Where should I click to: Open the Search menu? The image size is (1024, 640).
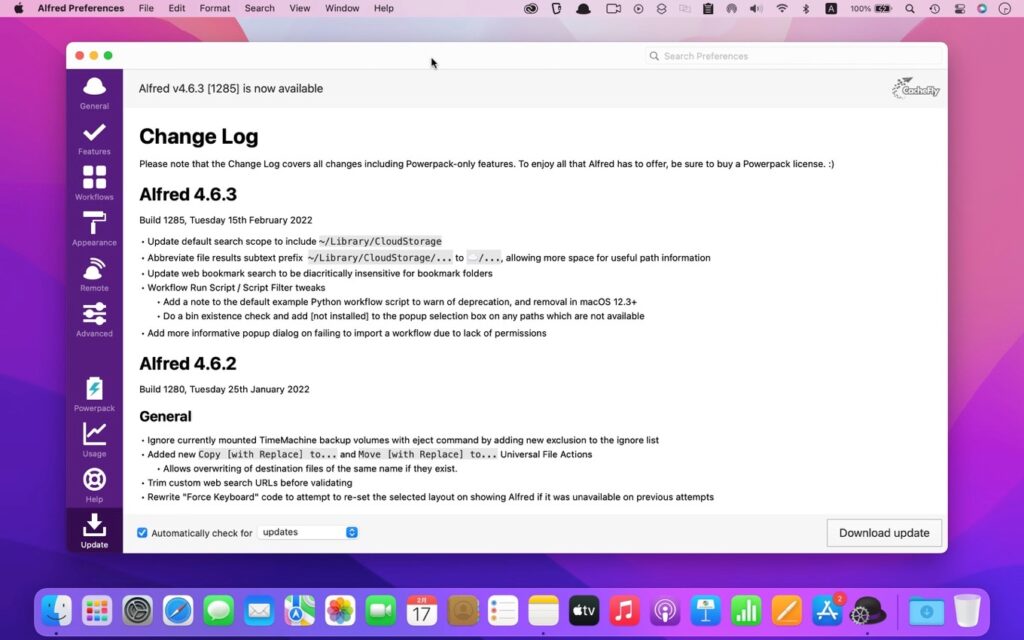259,8
